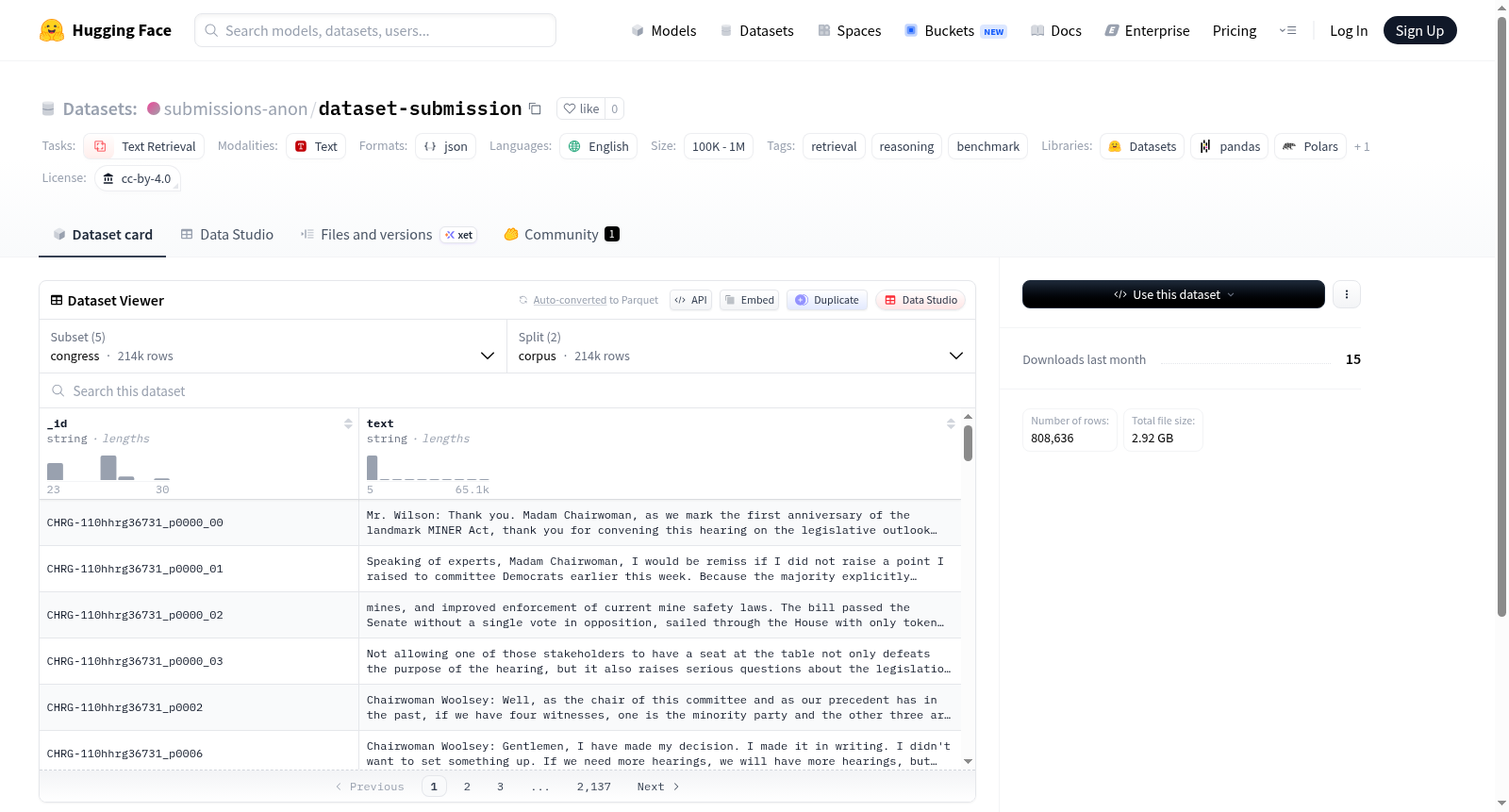Select the json format tag
Screen dimensions: 1509x812
pyautogui.click(x=445, y=146)
